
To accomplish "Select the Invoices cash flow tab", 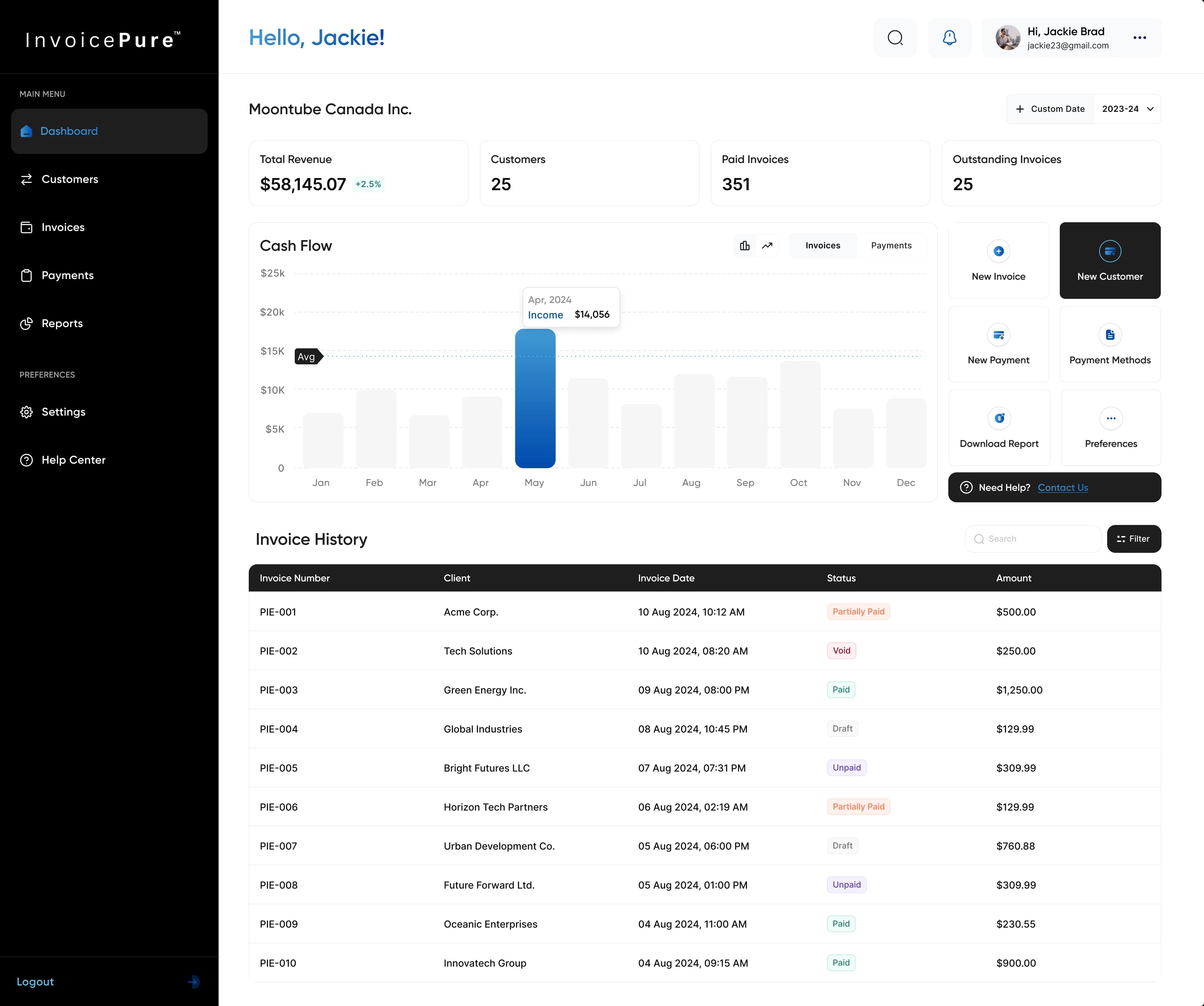I will [x=823, y=245].
